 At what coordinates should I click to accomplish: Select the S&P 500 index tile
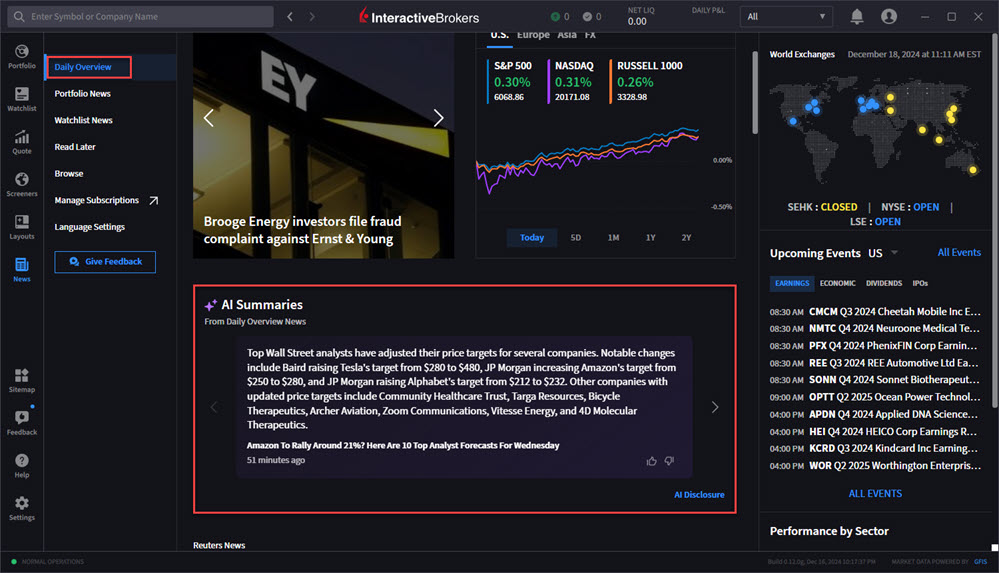tap(512, 81)
